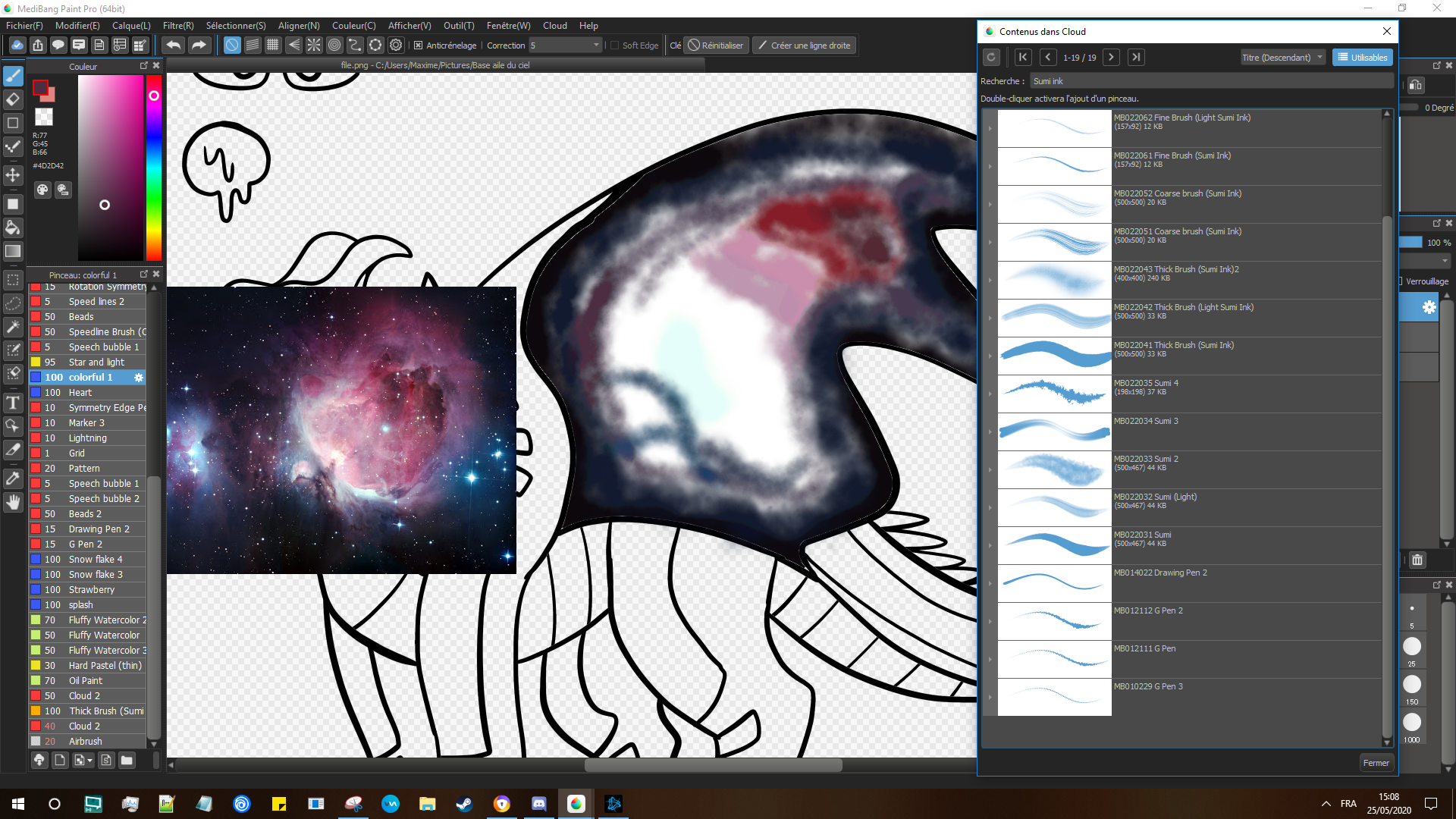This screenshot has height=819, width=1456.
Task: Select the Hand pan tool
Action: coord(13,502)
